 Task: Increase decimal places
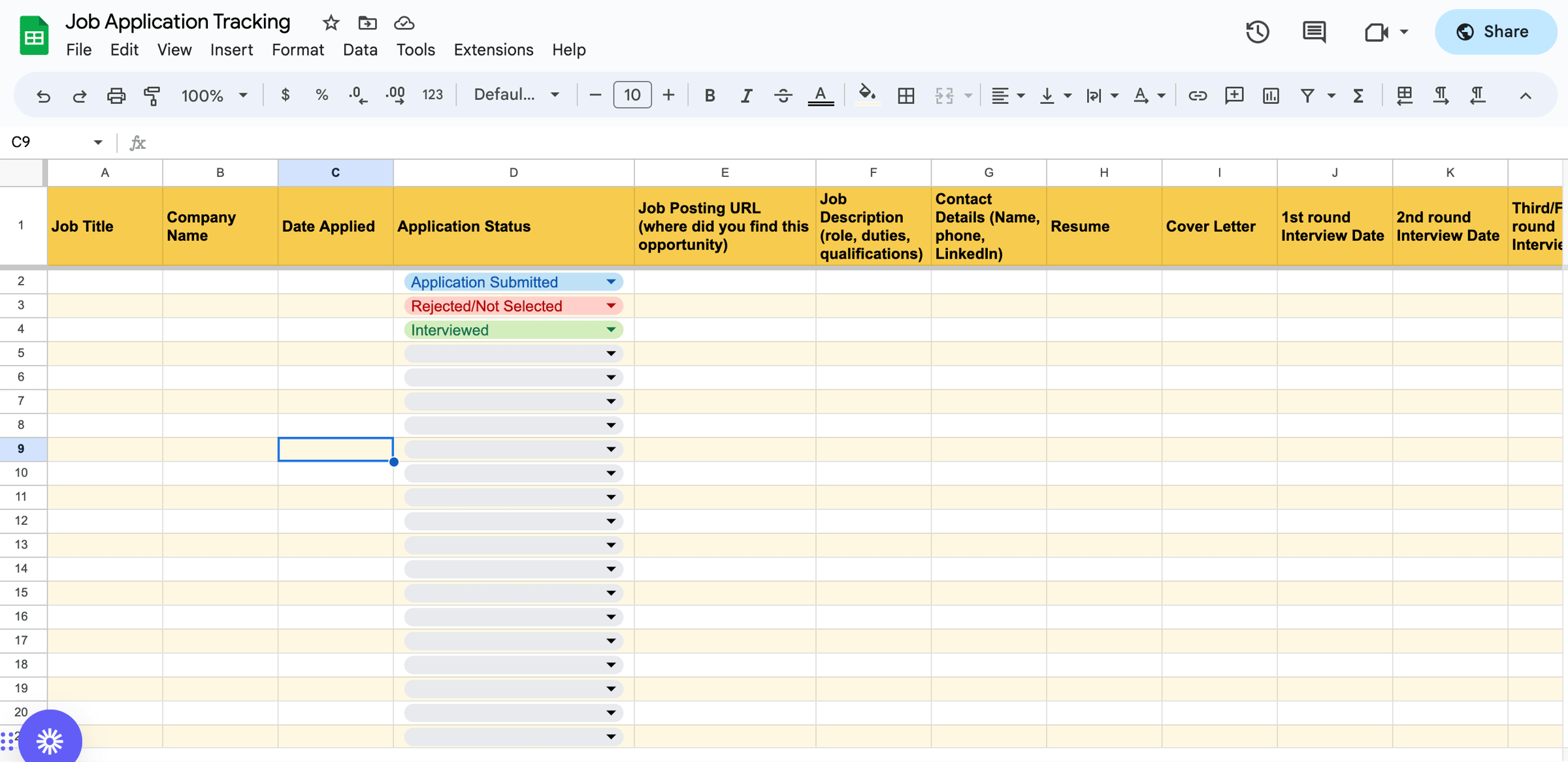(395, 95)
